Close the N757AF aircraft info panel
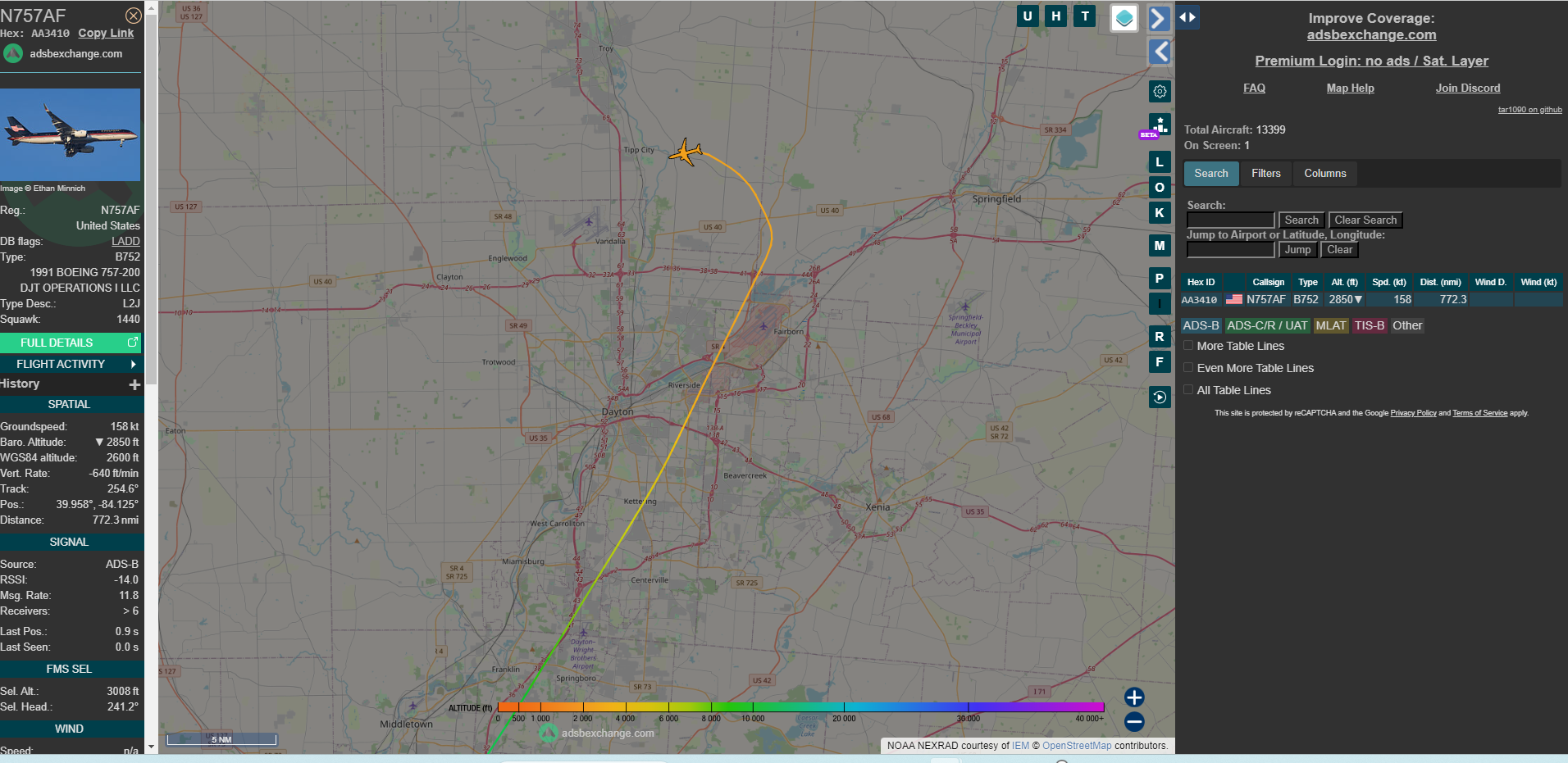This screenshot has width=1568, height=763. pyautogui.click(x=133, y=16)
